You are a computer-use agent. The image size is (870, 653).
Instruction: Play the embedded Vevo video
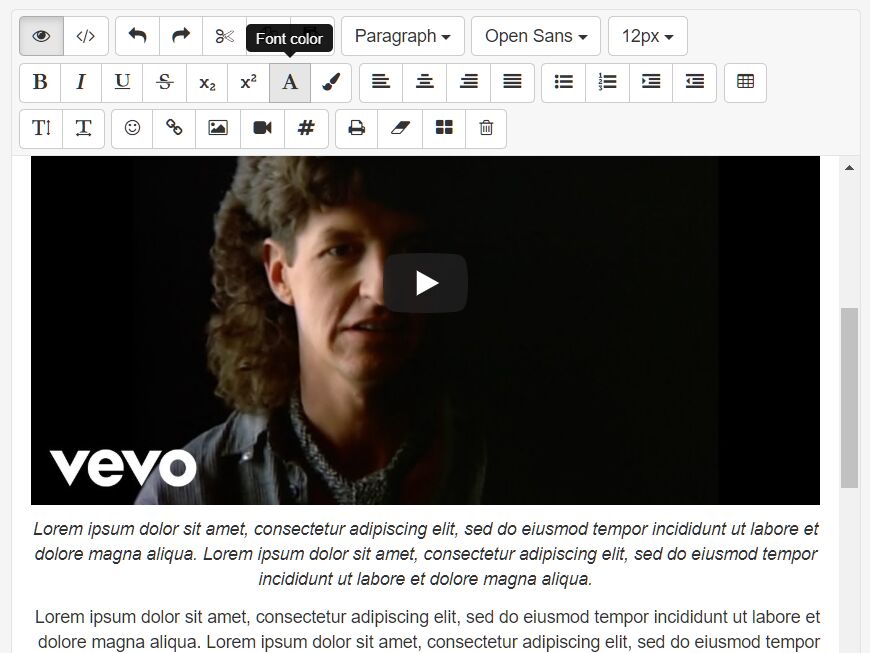point(426,283)
